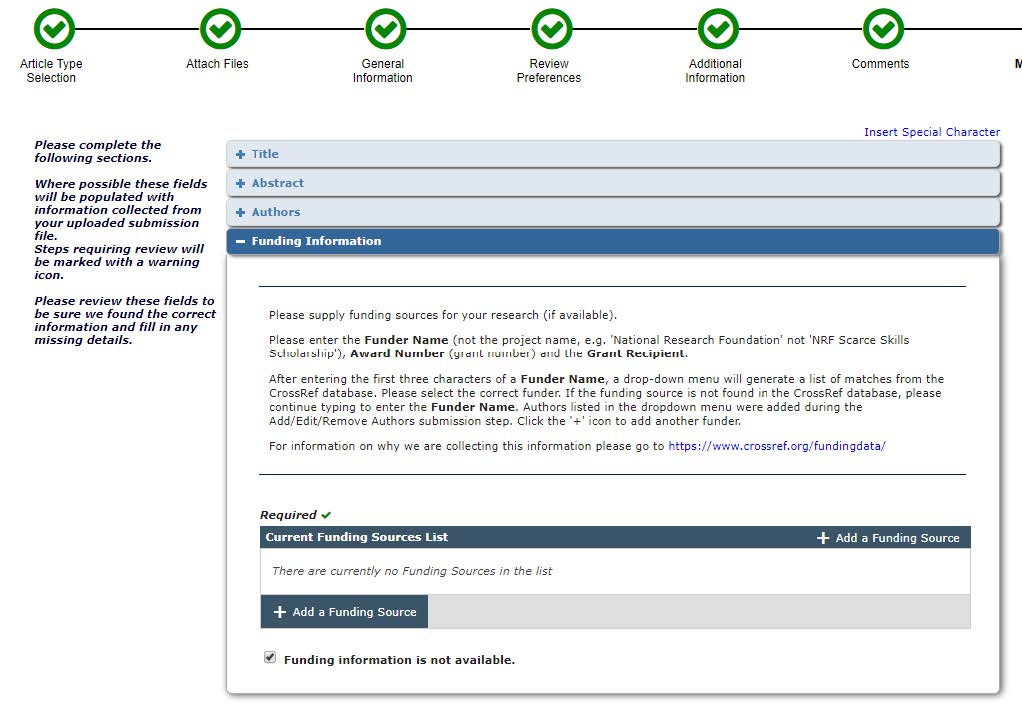Click the Review Preferences step checkmark icon
Image resolution: width=1022 pixels, height=704 pixels.
click(551, 29)
